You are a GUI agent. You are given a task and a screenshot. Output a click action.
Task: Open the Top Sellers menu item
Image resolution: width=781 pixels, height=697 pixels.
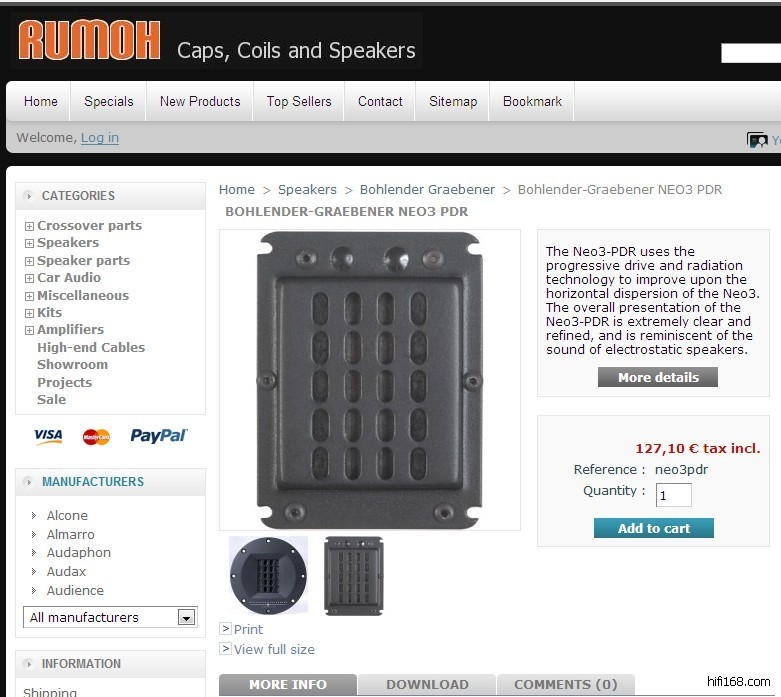click(x=299, y=101)
